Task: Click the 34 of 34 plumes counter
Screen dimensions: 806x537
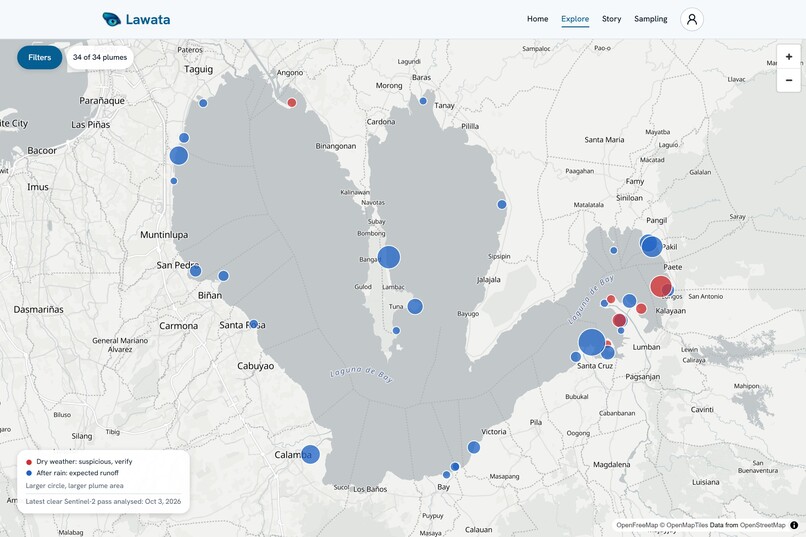Action: pyautogui.click(x=100, y=58)
